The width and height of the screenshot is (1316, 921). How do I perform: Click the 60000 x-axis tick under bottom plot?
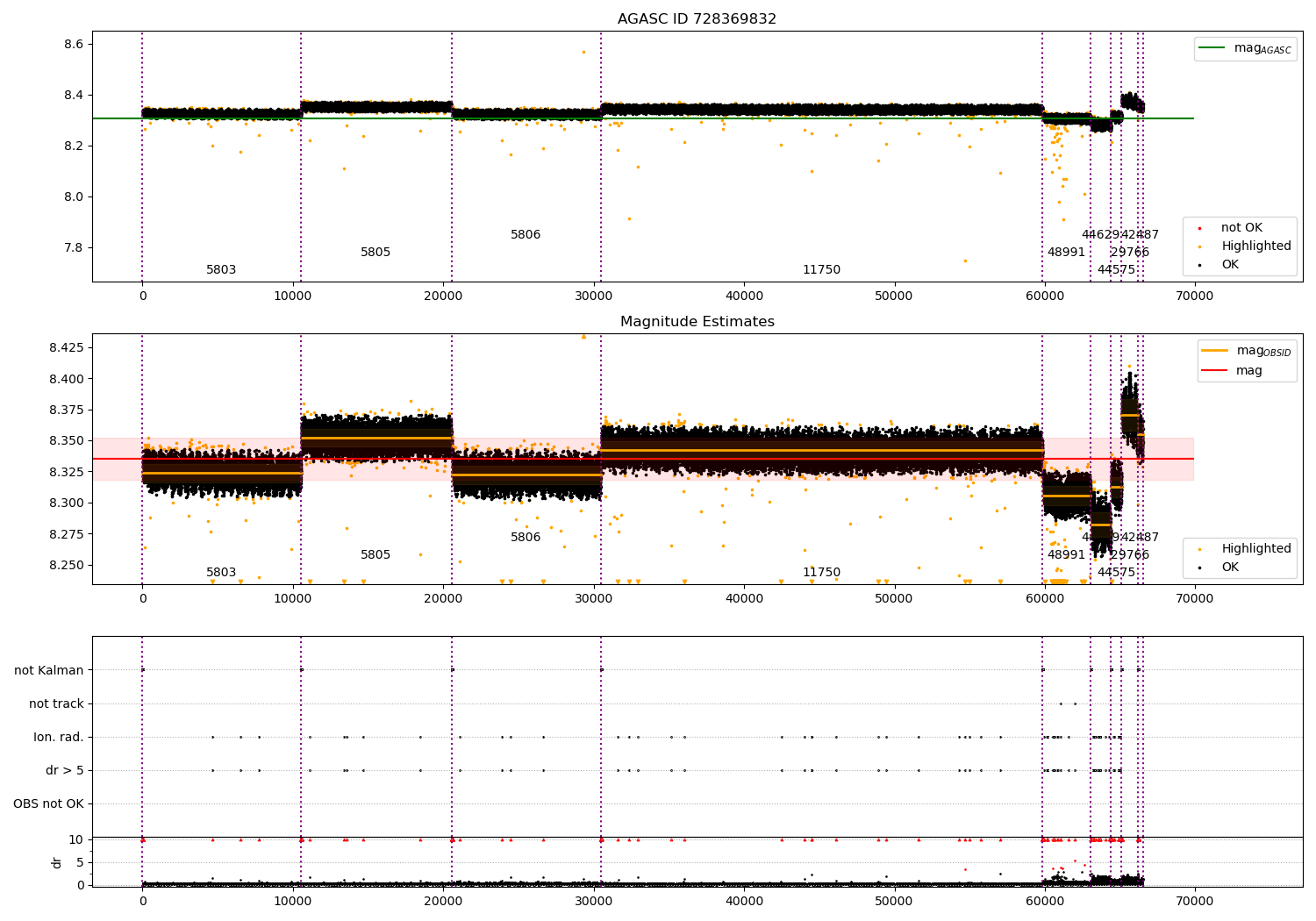(1045, 902)
